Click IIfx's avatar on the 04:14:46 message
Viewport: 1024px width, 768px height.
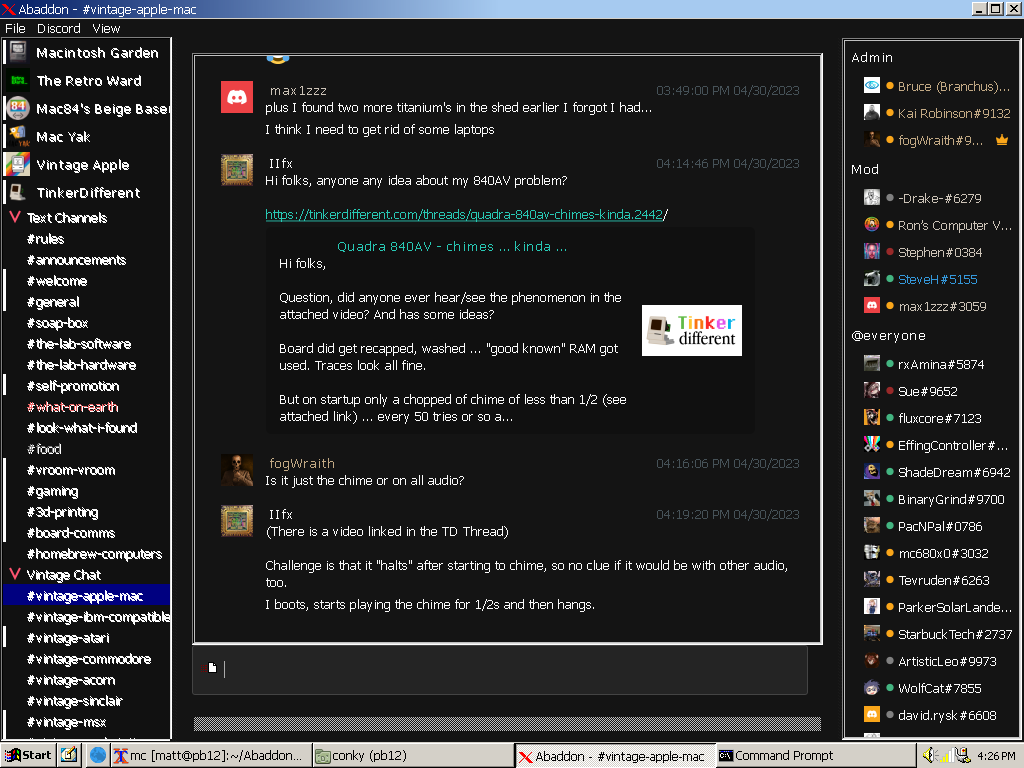point(236,170)
